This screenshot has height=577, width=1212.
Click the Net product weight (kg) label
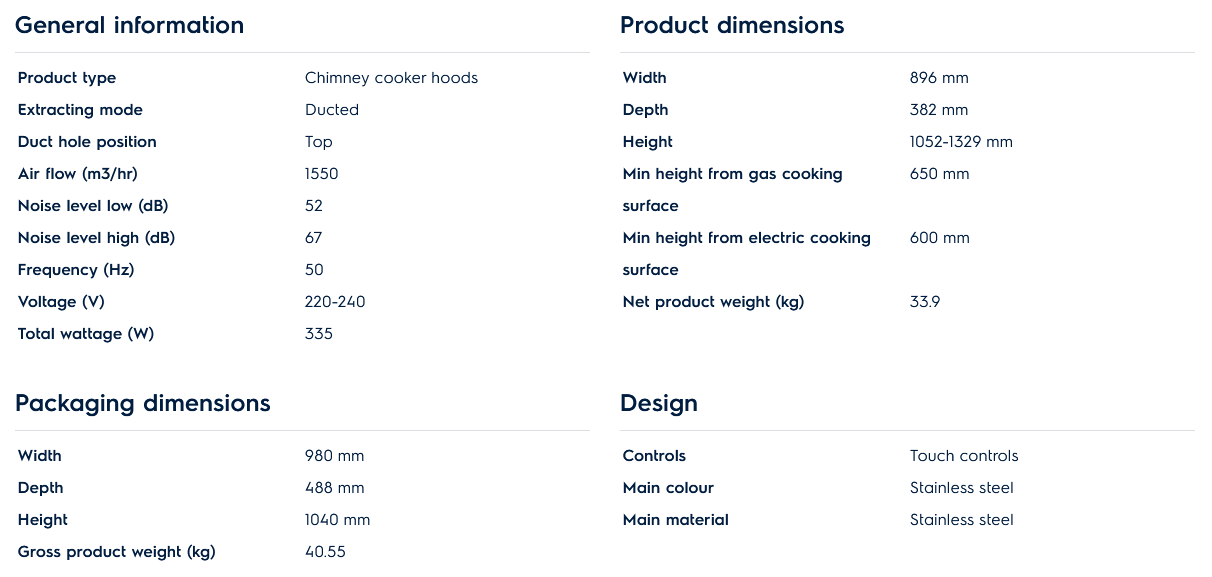click(713, 302)
